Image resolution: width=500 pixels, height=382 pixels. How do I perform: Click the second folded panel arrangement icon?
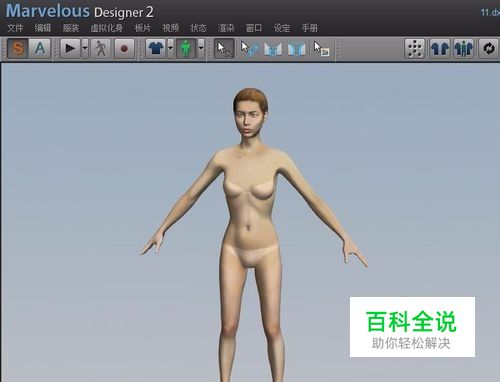(297, 49)
